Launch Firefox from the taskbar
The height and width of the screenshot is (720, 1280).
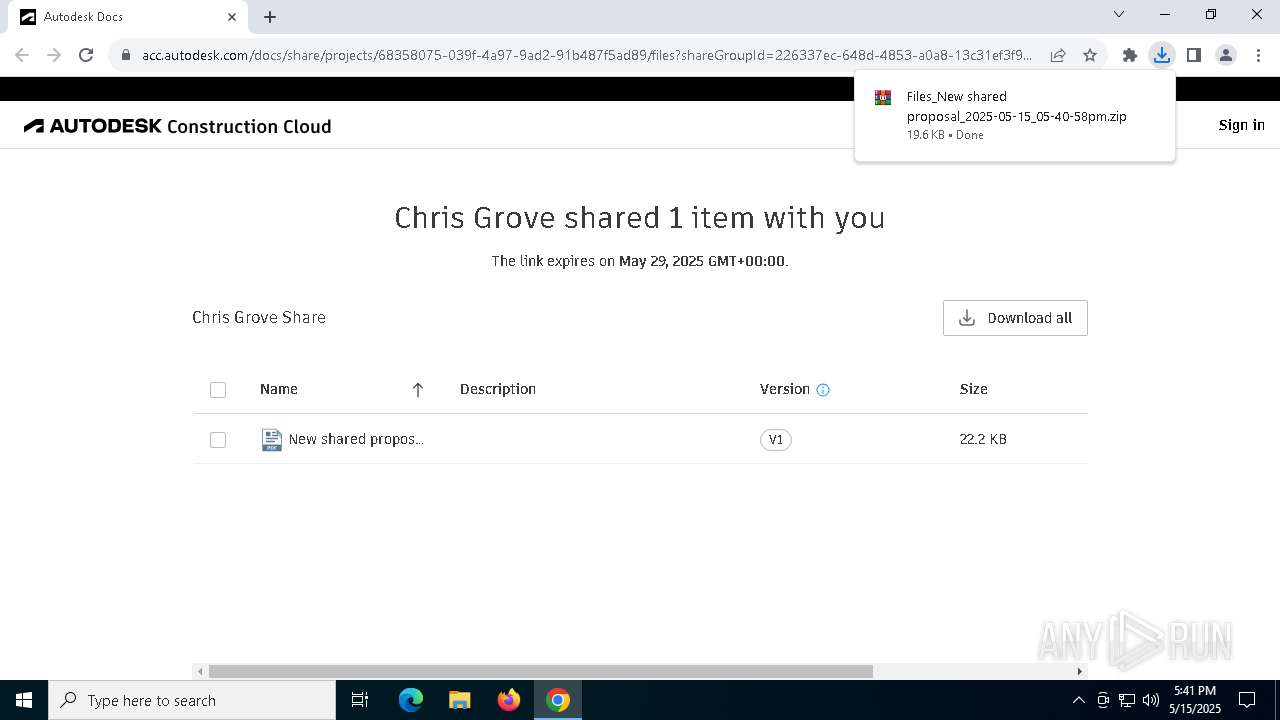coord(509,700)
